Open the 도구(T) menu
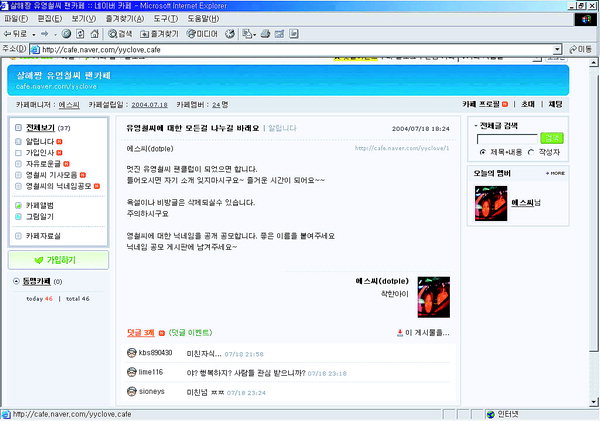The image size is (600, 421). pos(159,18)
